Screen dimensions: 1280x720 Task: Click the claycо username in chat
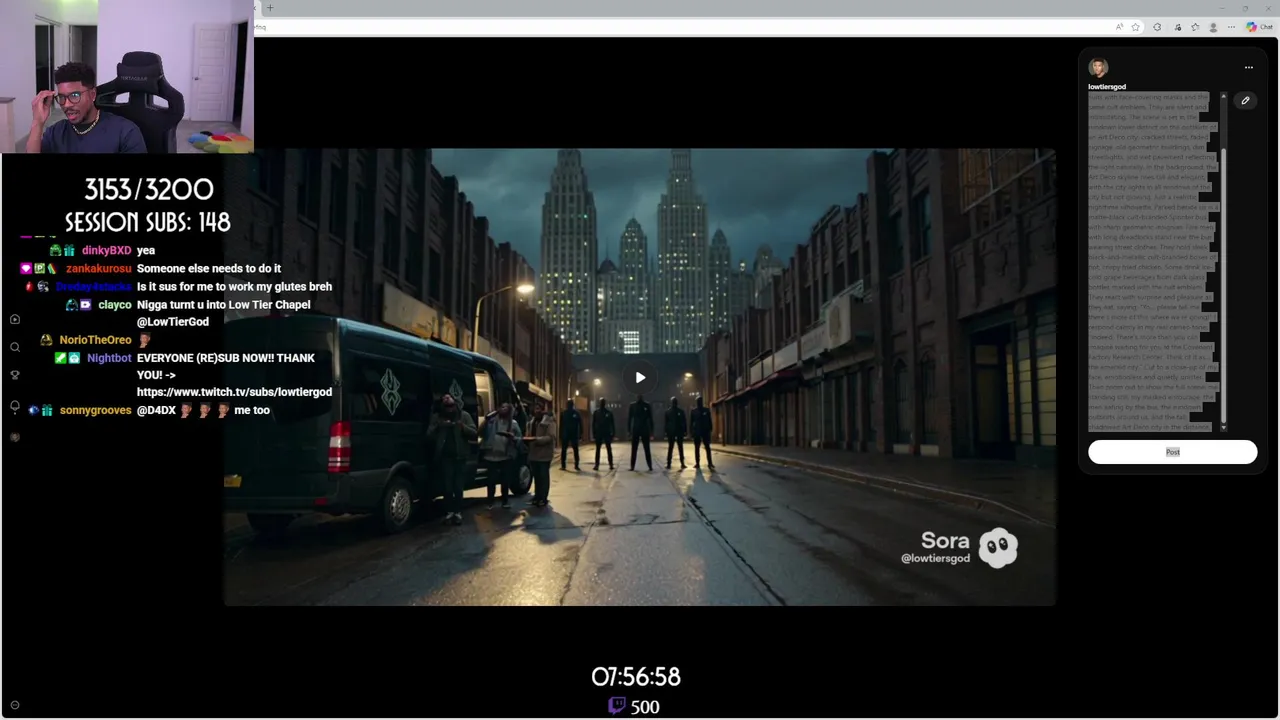(115, 305)
